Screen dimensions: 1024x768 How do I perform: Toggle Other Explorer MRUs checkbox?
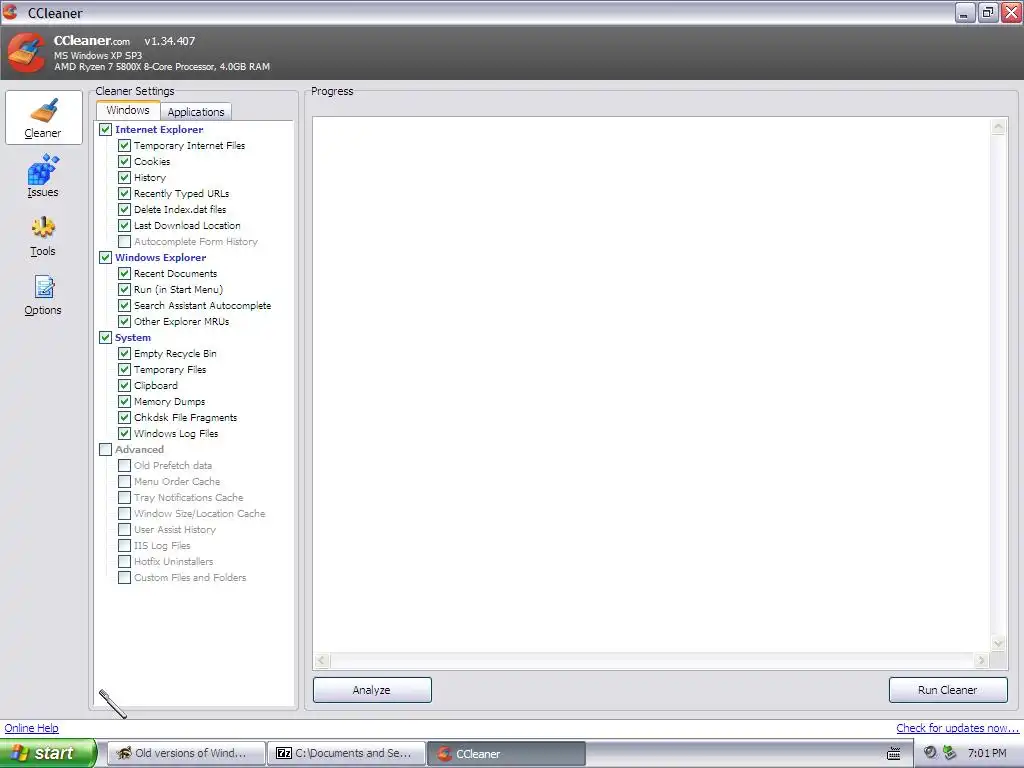[124, 321]
